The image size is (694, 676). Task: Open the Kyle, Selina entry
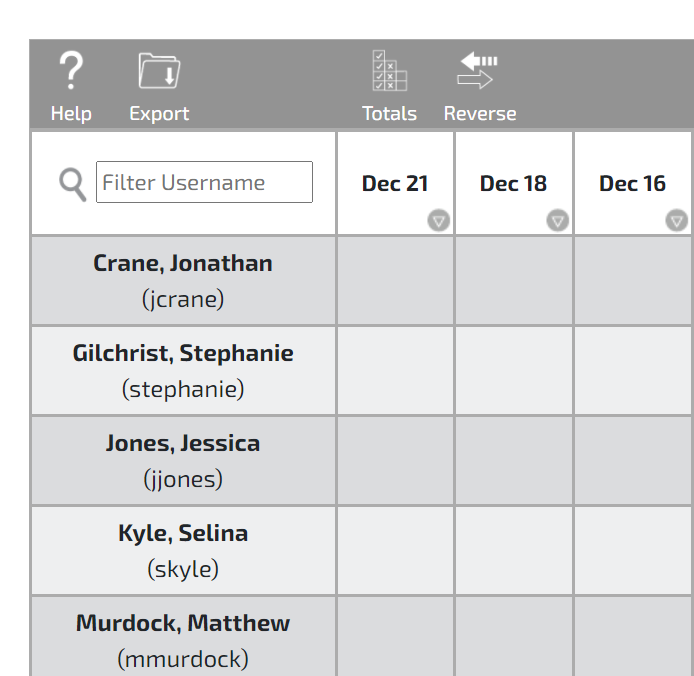pyautogui.click(x=183, y=534)
